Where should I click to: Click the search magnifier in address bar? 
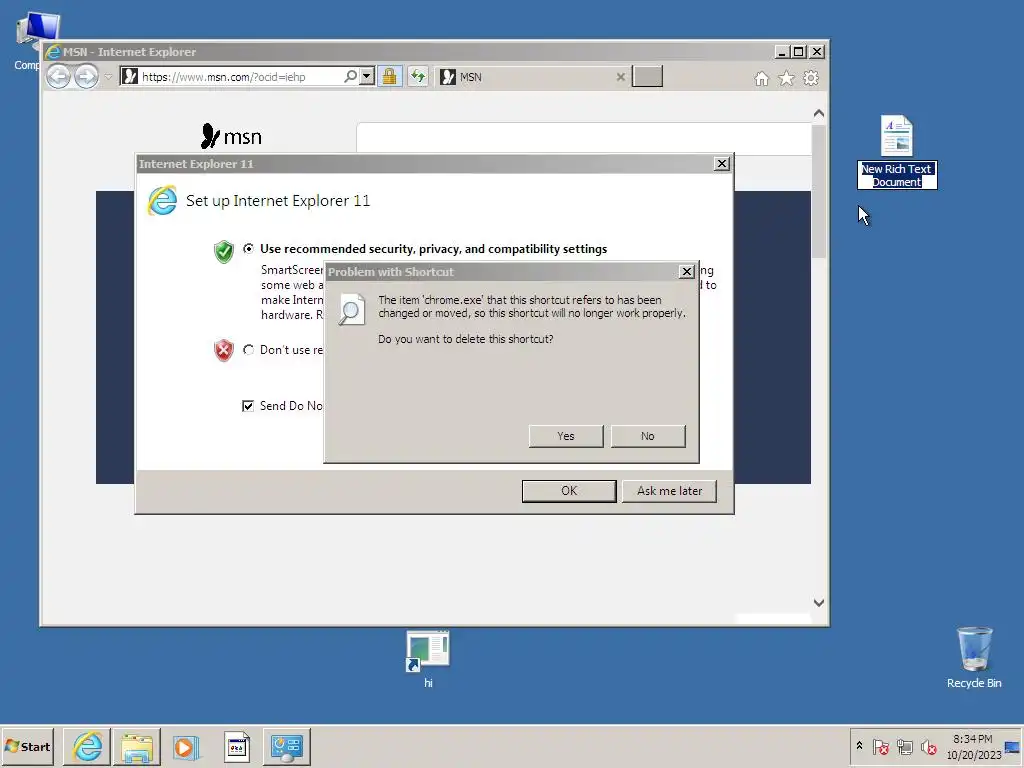point(351,77)
